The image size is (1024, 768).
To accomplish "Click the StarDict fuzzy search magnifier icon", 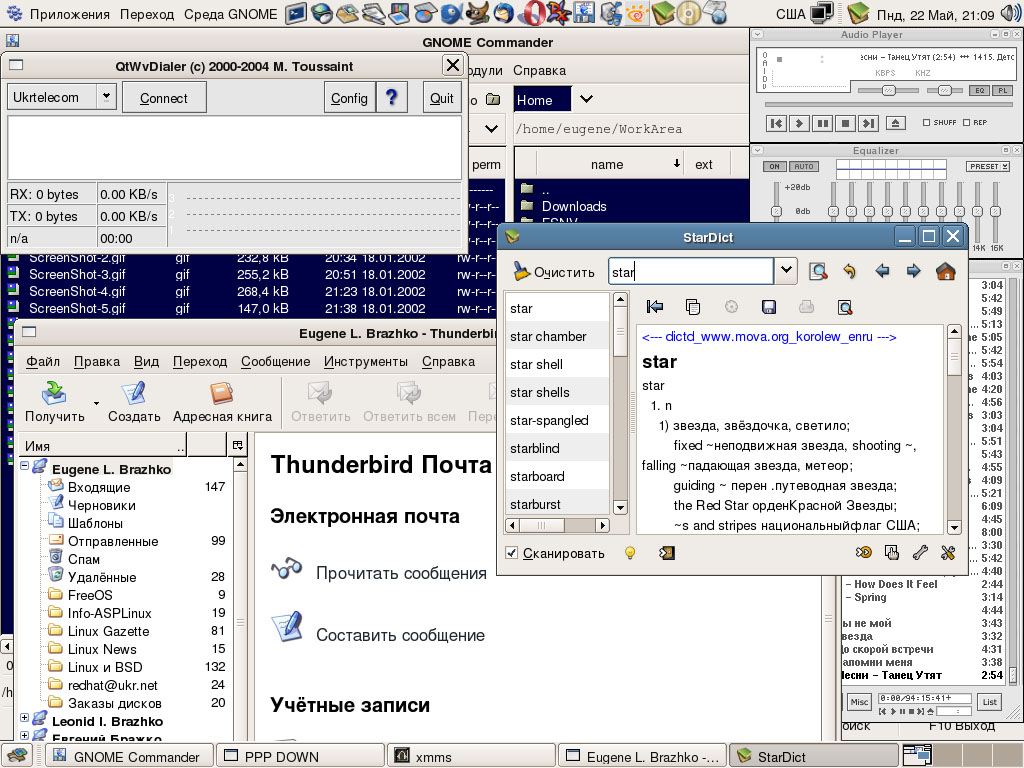I will tap(818, 272).
